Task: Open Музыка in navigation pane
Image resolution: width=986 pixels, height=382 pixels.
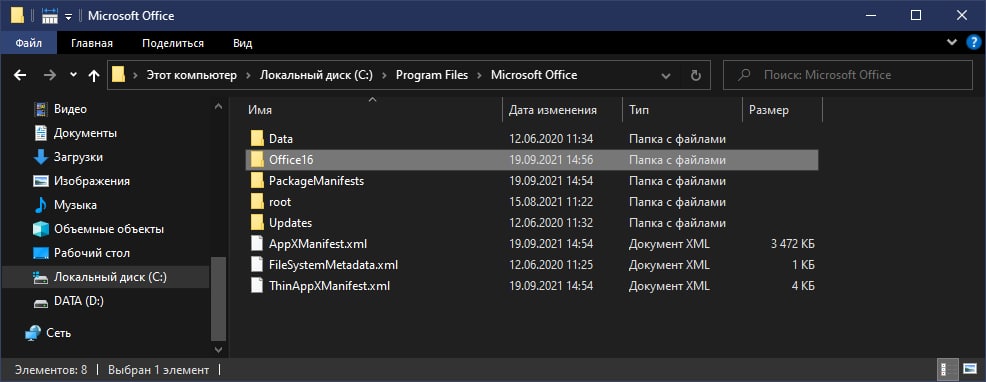Action: (x=75, y=205)
